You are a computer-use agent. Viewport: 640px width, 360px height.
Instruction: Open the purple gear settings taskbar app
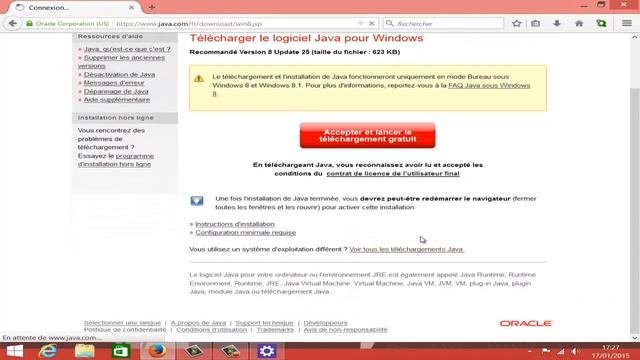[267, 351]
